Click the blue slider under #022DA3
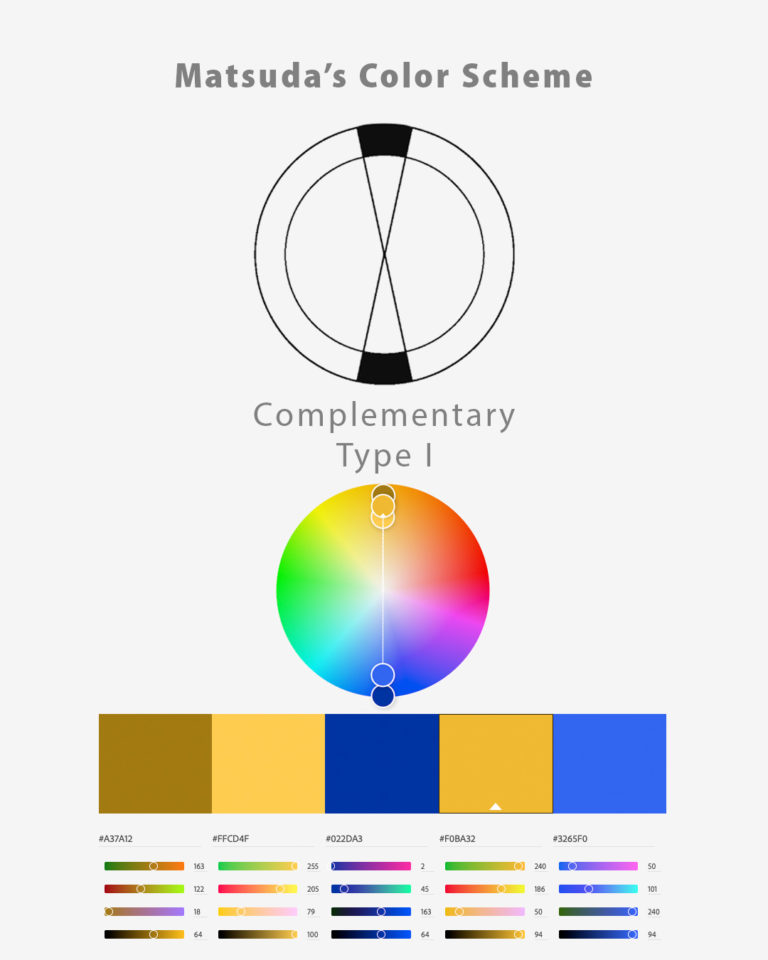The image size is (768, 960). 371,912
